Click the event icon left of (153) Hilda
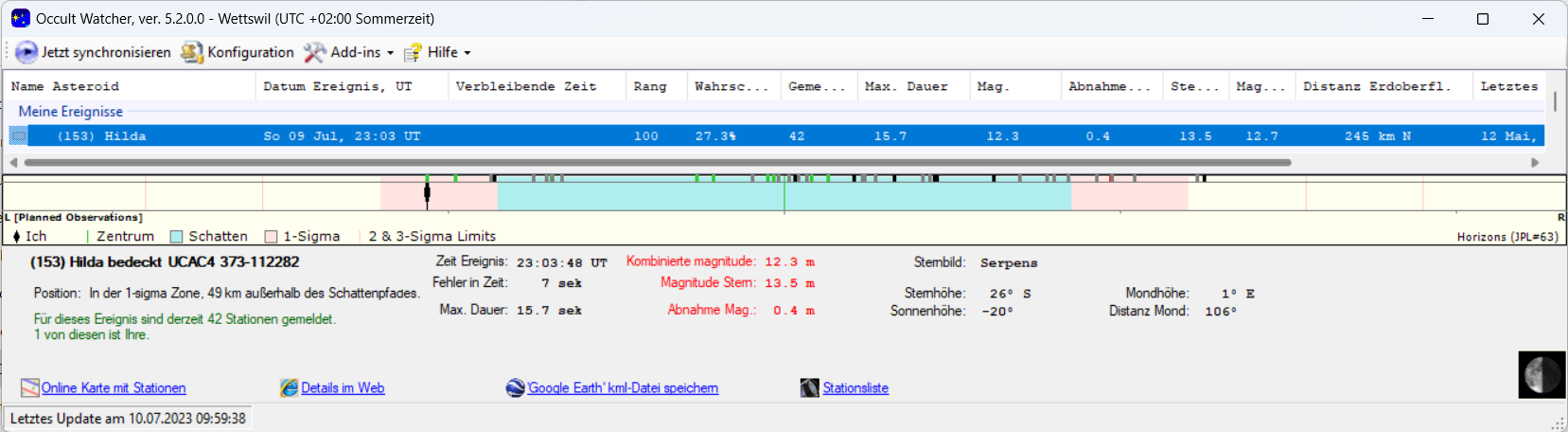The width and height of the screenshot is (1568, 432). pos(19,136)
